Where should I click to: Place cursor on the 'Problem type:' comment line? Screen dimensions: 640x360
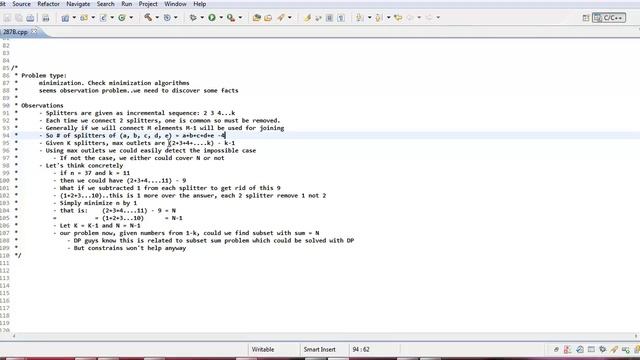44,76
